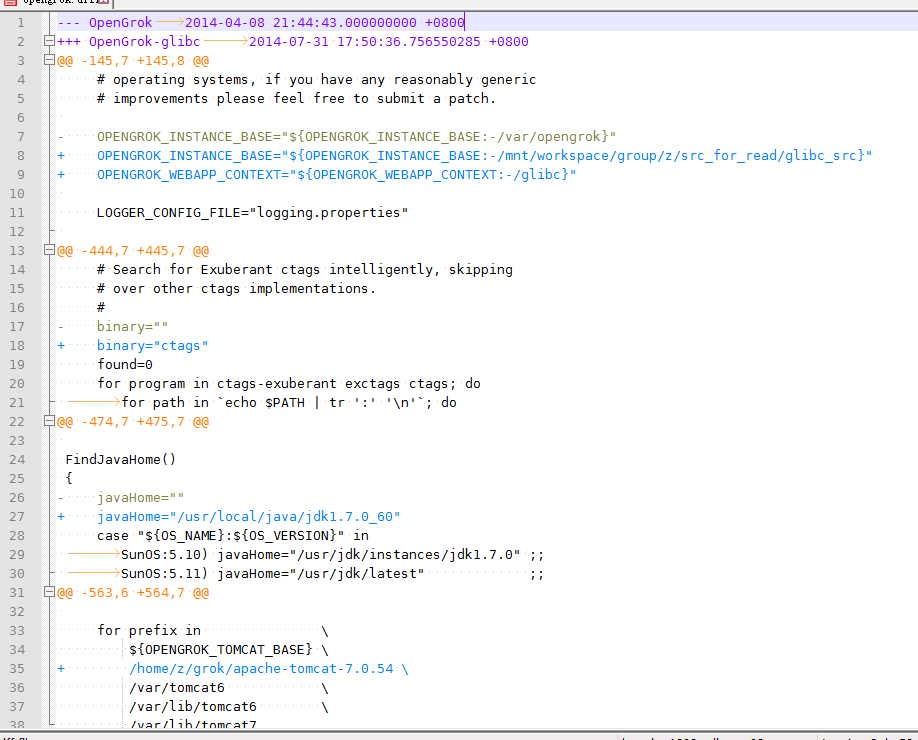Click the 'LOGGER_CONFIG_FILE="logging.properties"' line
This screenshot has width=918, height=740.
coord(252,213)
